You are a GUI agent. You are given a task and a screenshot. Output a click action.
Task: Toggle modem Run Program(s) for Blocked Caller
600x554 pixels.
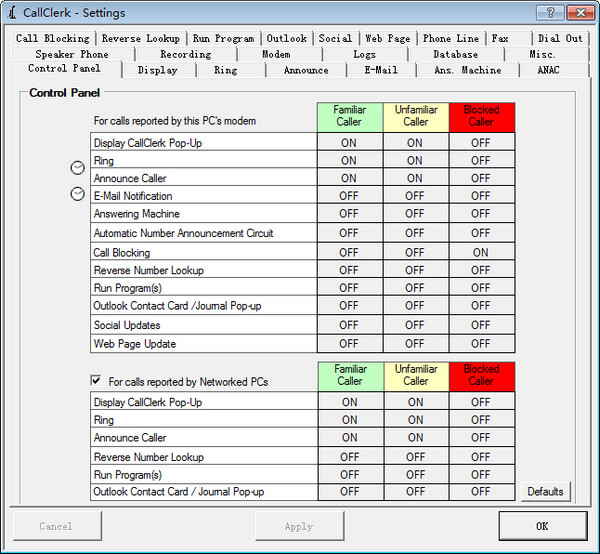(481, 288)
